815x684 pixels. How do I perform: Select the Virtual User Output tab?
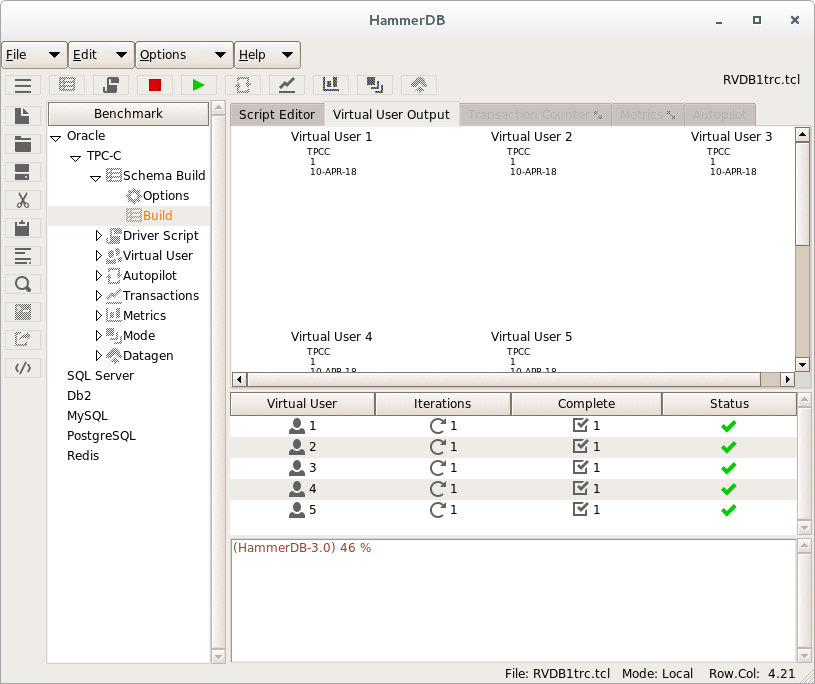pos(391,114)
